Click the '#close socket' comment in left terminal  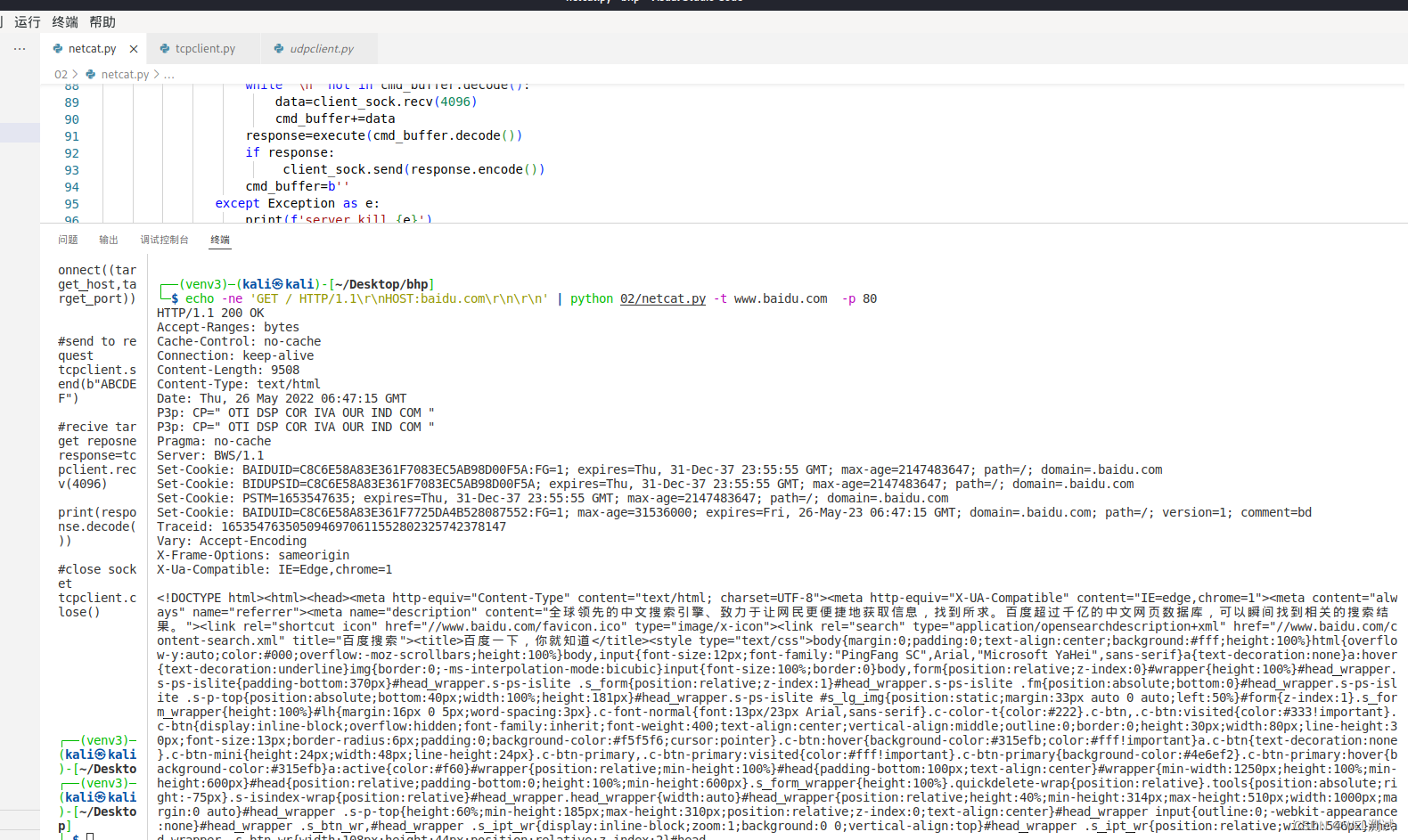(97, 576)
